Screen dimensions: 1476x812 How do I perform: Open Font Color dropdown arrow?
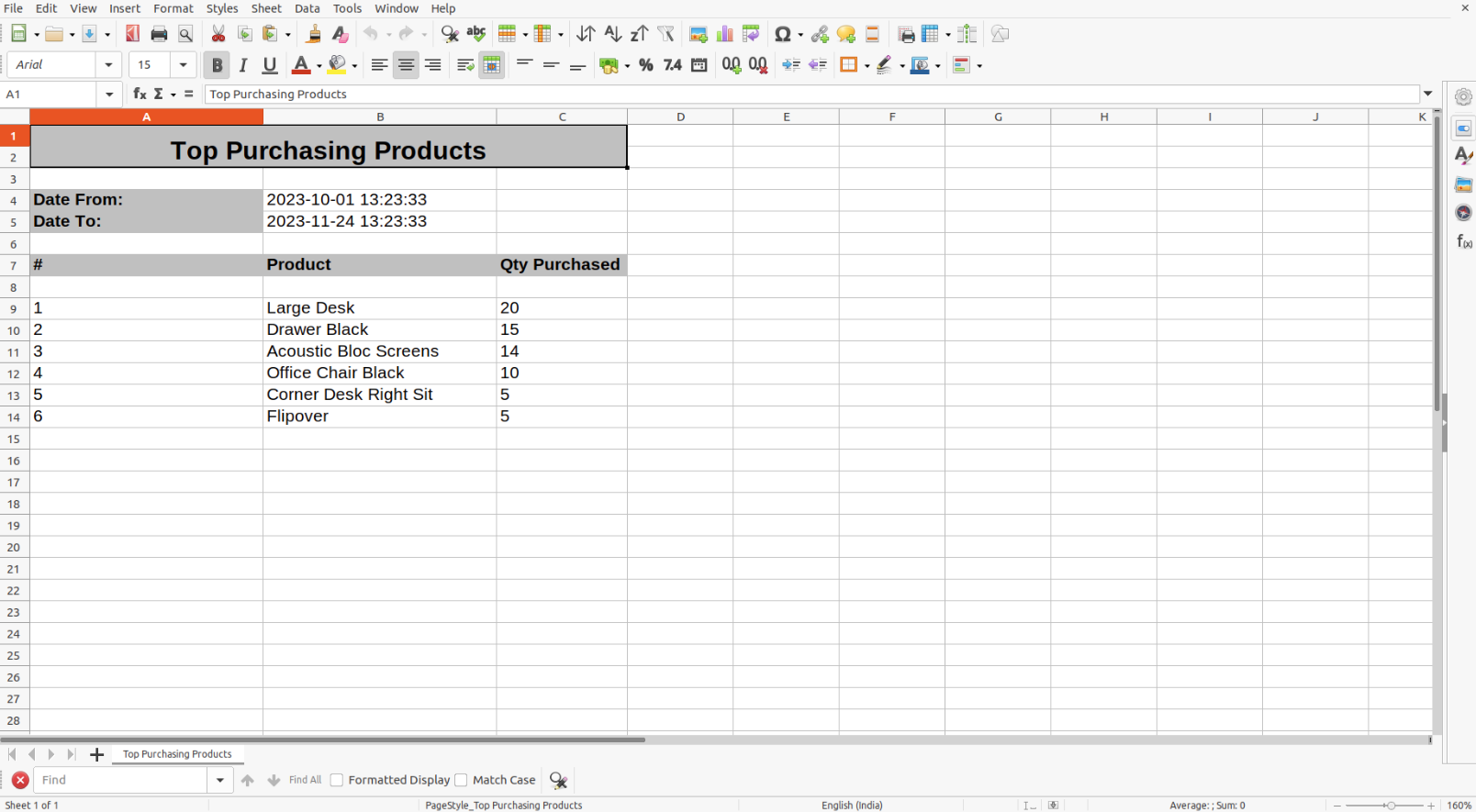(319, 66)
